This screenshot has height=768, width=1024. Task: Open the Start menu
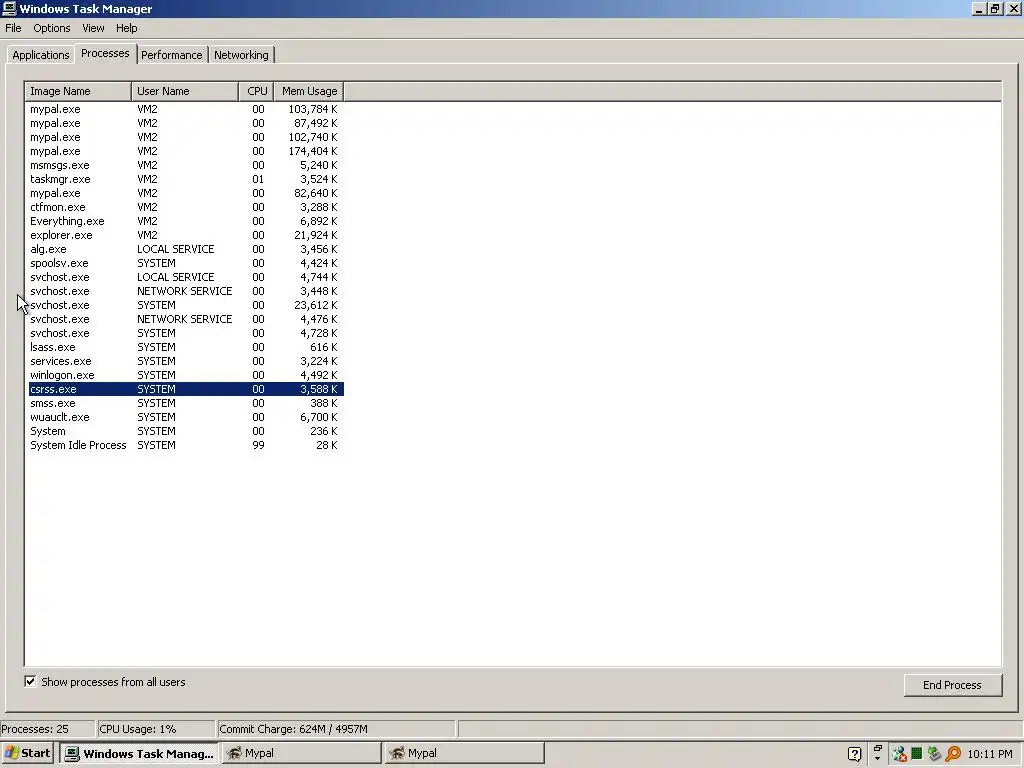(27, 753)
